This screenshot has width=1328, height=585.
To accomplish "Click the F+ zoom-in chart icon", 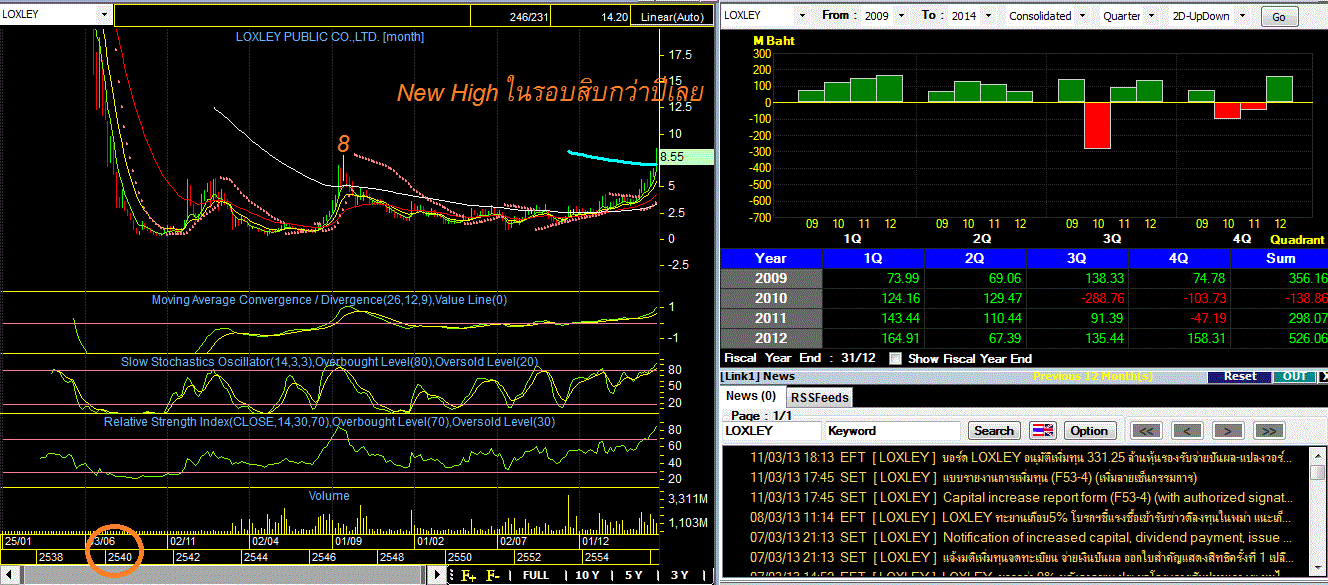I will coord(468,575).
